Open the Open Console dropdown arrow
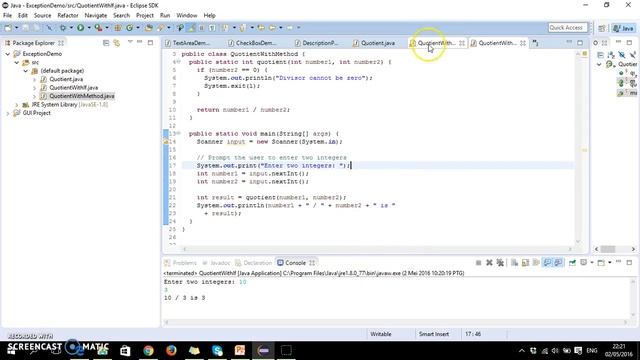Viewport: 640px width, 360px height. pos(609,263)
